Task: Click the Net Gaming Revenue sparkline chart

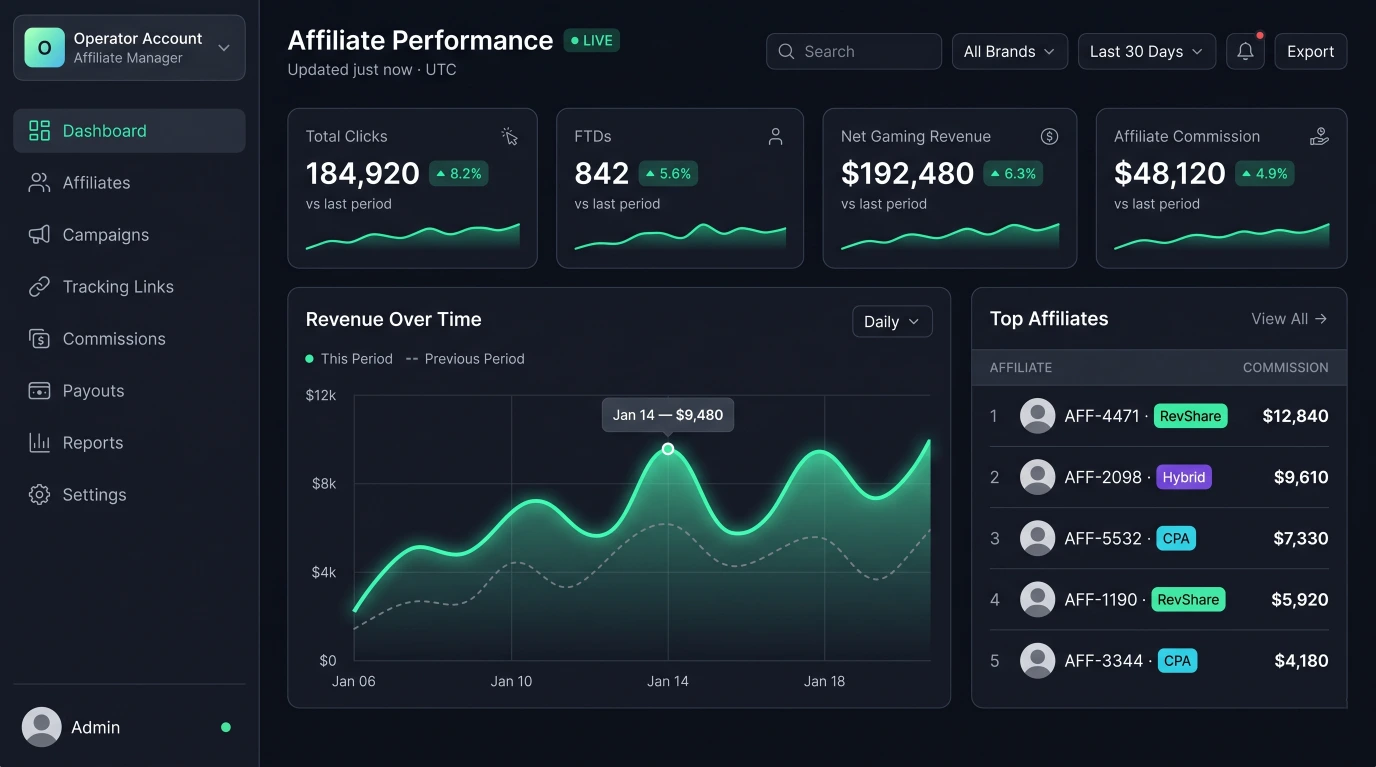Action: point(950,237)
